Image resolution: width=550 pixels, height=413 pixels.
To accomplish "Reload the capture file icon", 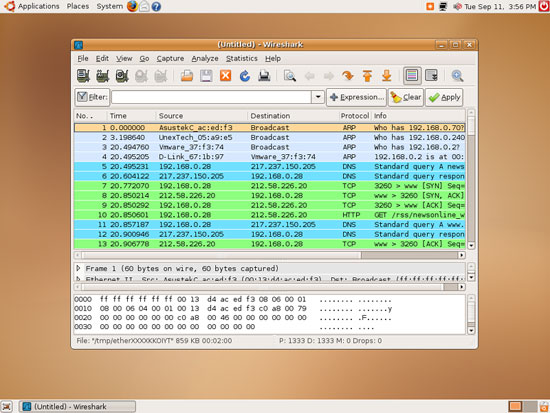I will point(245,76).
